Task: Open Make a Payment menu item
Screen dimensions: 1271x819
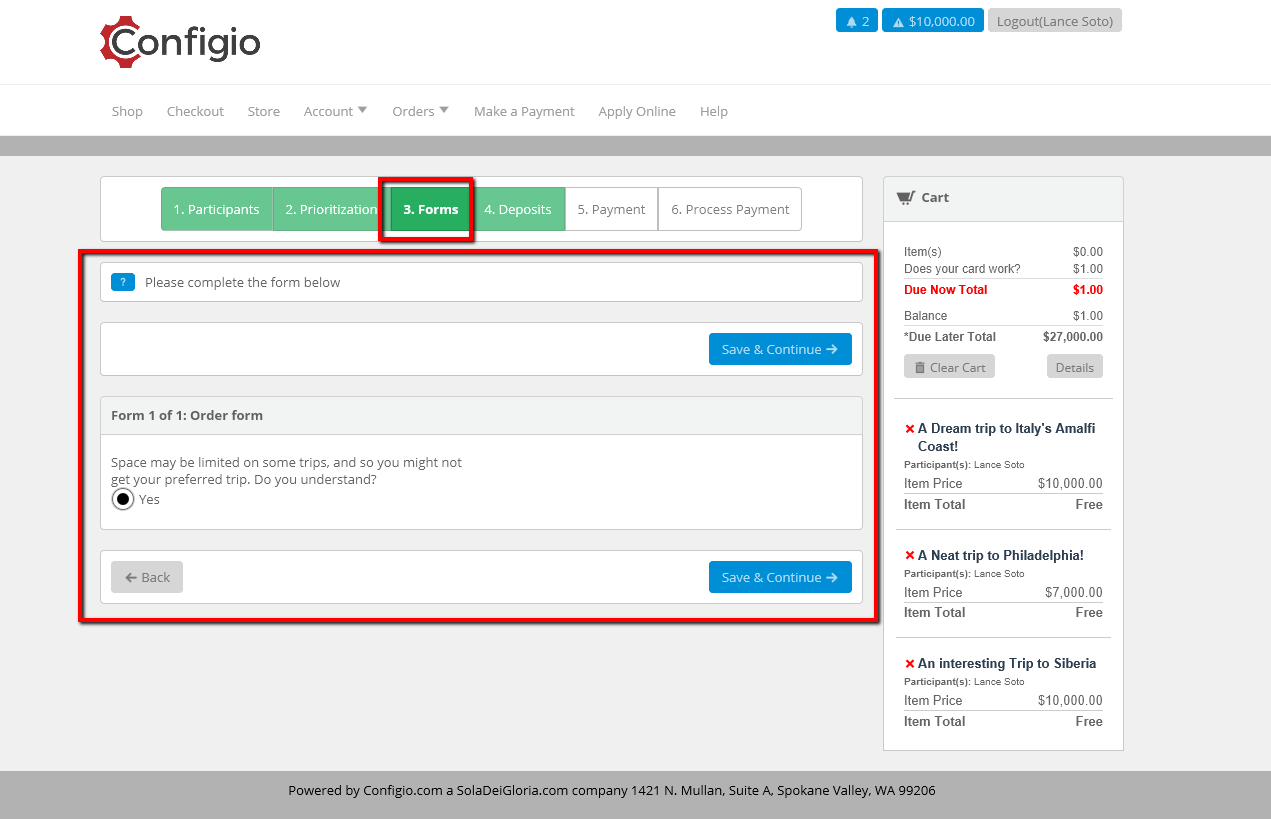Action: click(524, 111)
